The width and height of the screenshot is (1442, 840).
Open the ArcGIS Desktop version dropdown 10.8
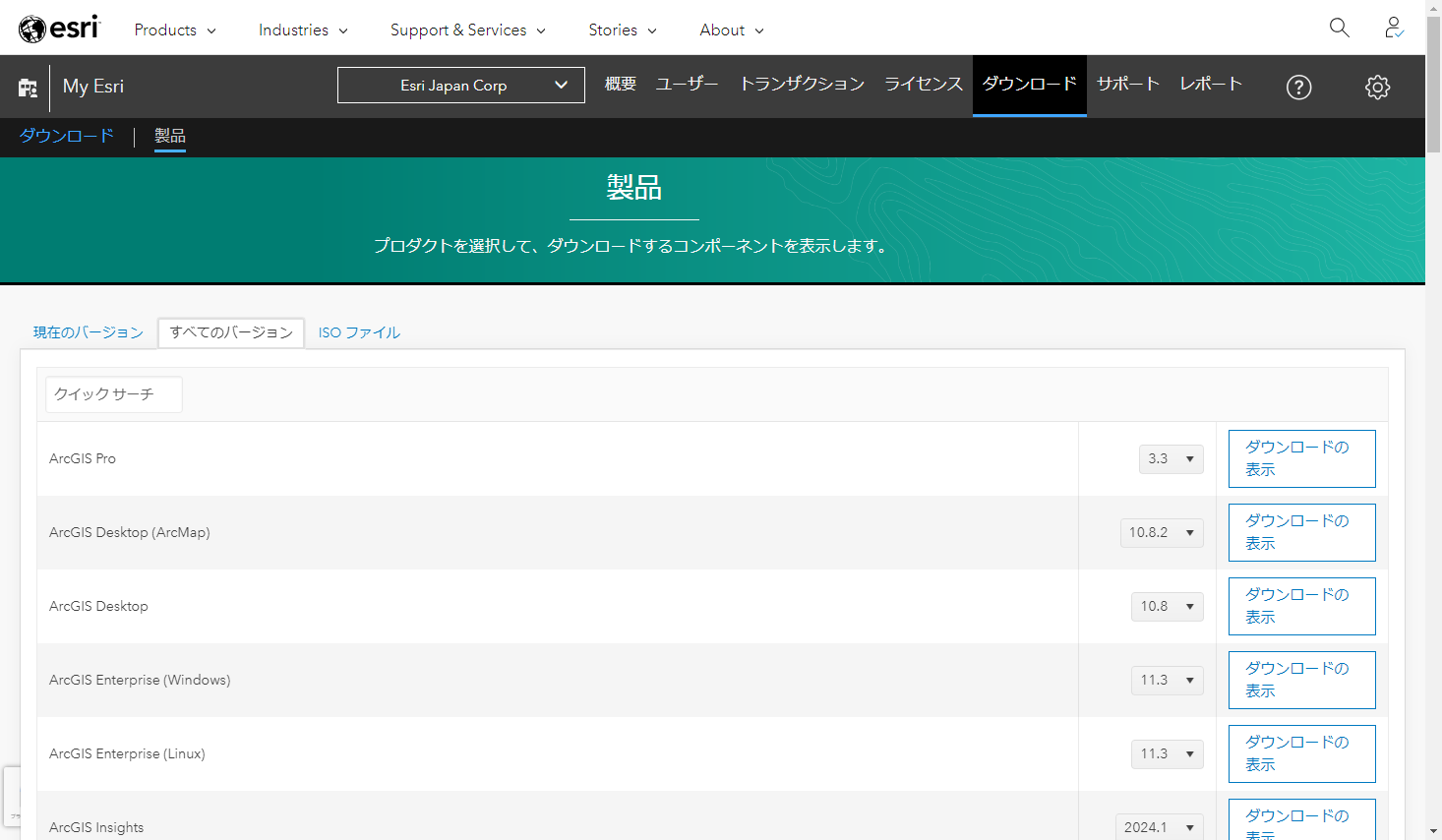coord(1168,606)
